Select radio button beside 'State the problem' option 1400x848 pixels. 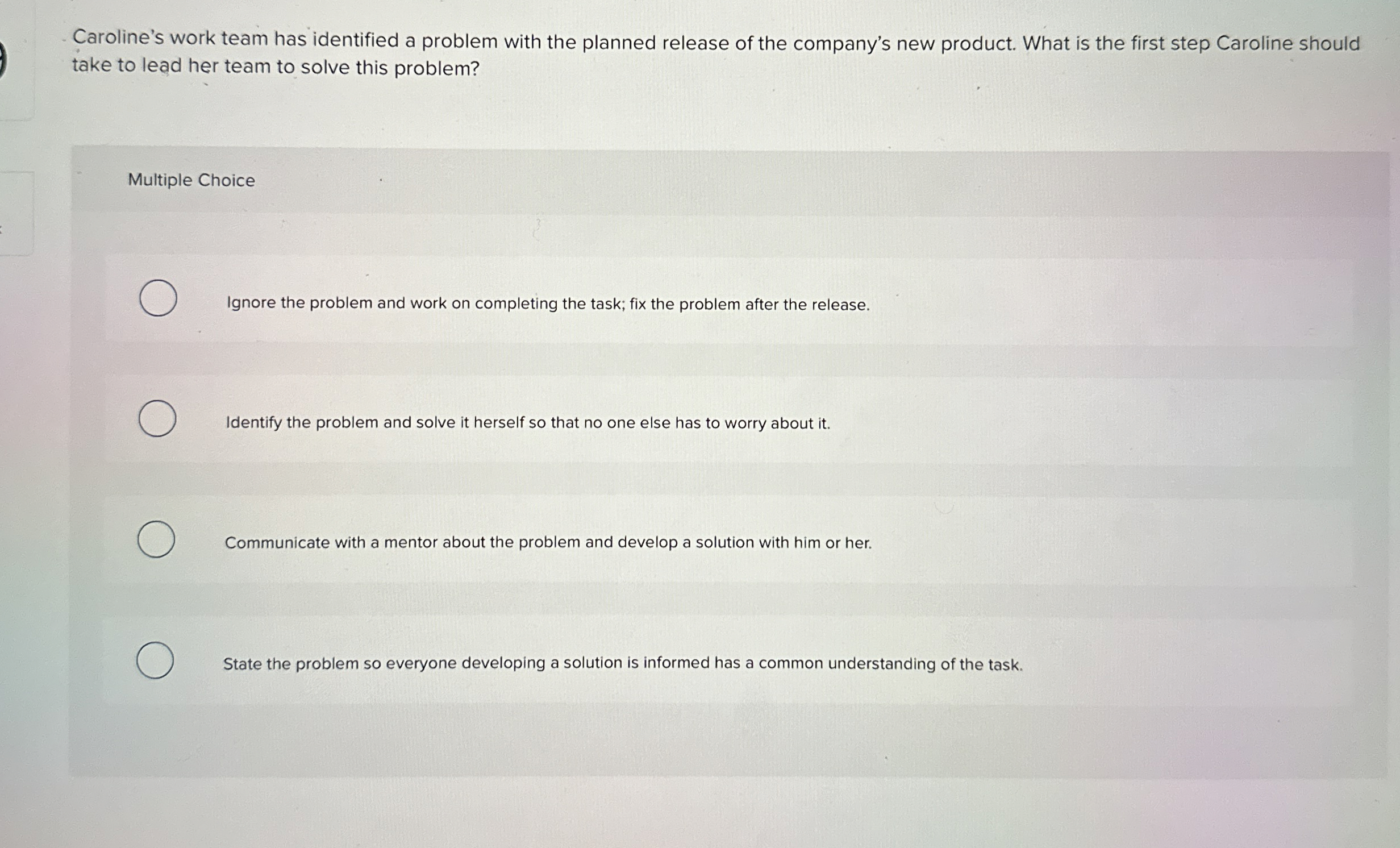[156, 662]
